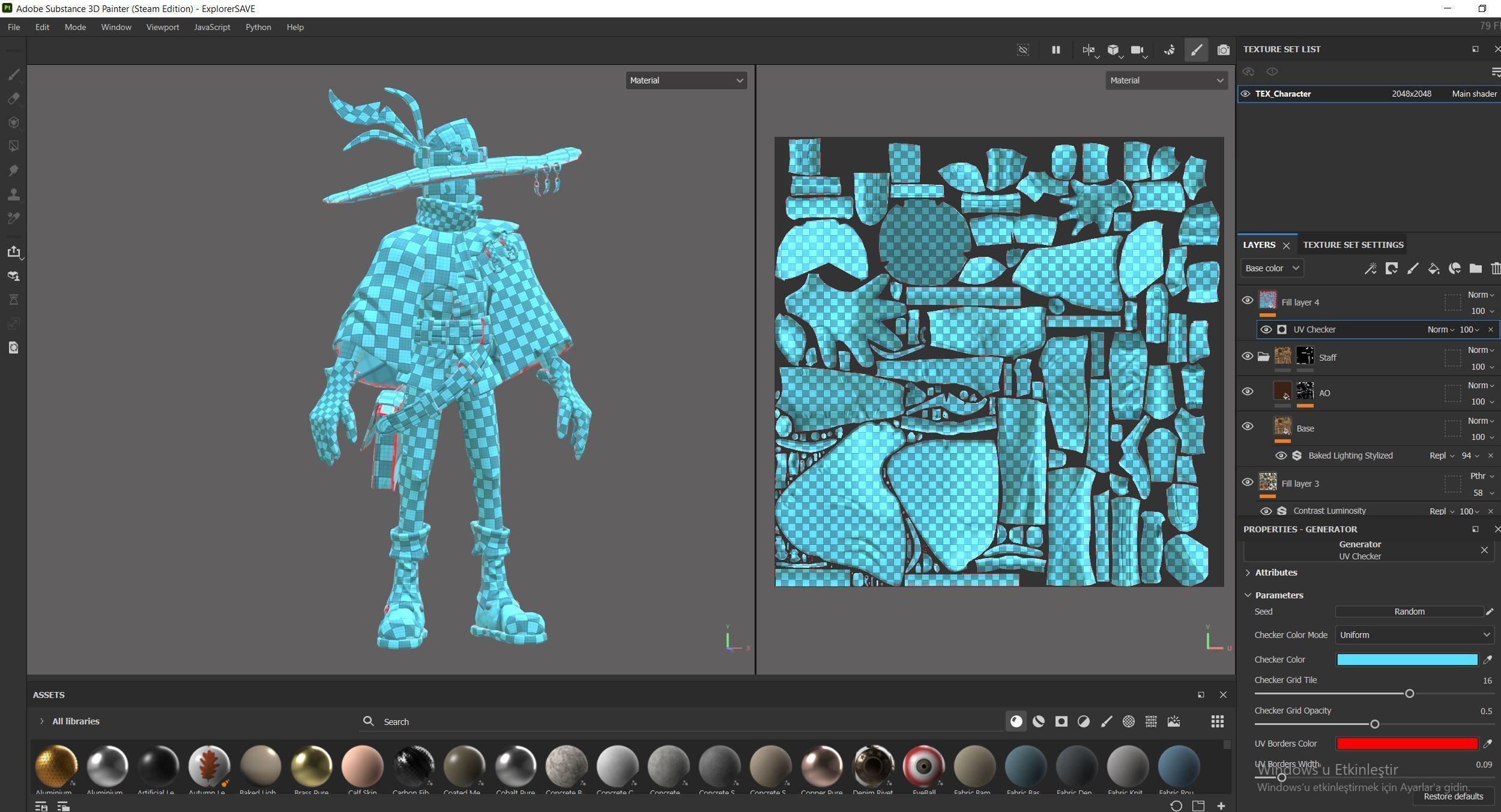Select the Clone stamp tool
Viewport: 1501px width, 812px height.
point(14,194)
